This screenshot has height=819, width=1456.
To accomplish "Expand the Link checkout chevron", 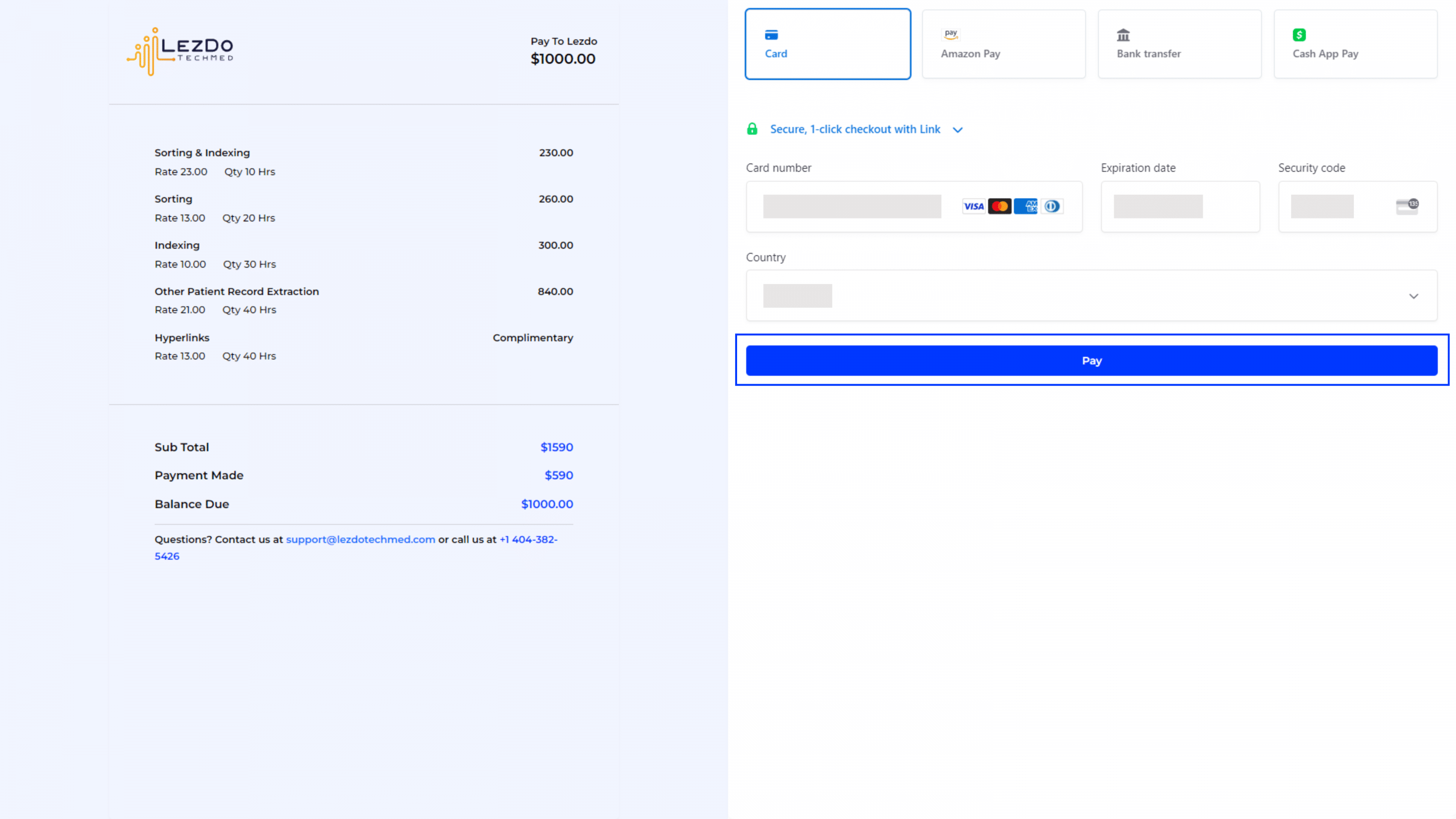I will (x=958, y=130).
